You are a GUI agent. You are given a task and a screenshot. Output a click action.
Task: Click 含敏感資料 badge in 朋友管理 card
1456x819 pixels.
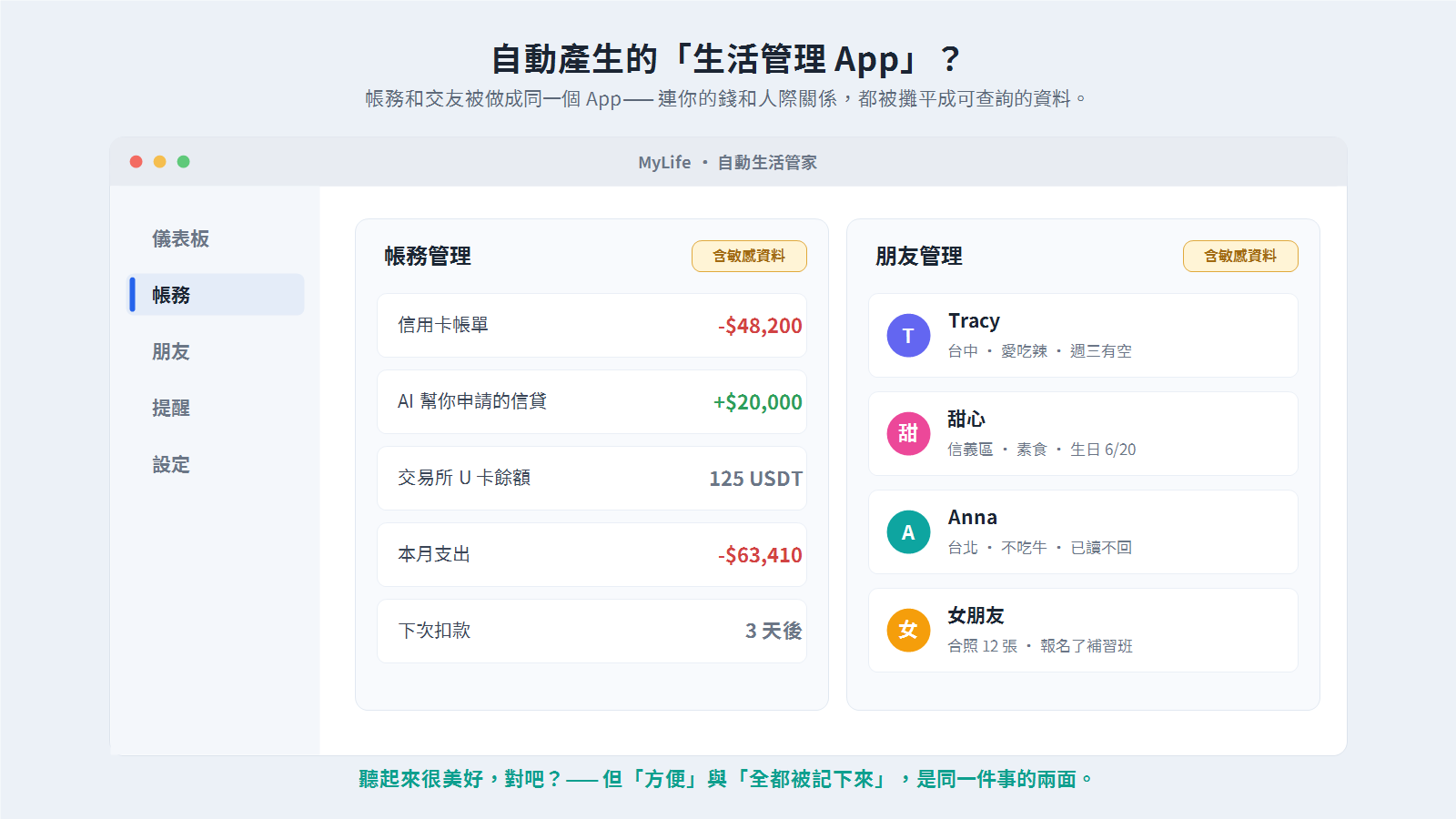(x=1240, y=257)
